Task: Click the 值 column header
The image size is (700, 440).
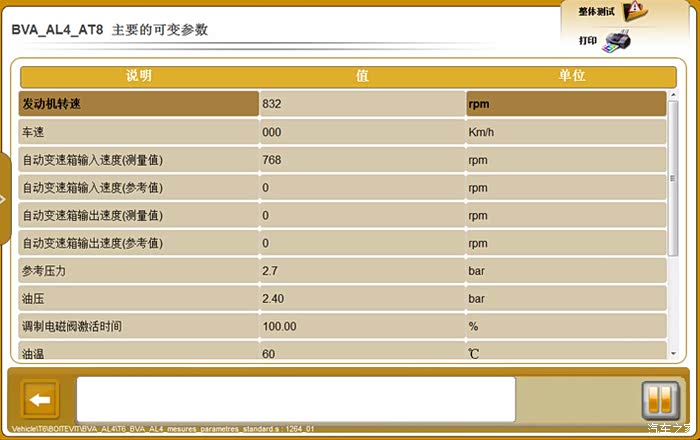Action: click(x=362, y=76)
